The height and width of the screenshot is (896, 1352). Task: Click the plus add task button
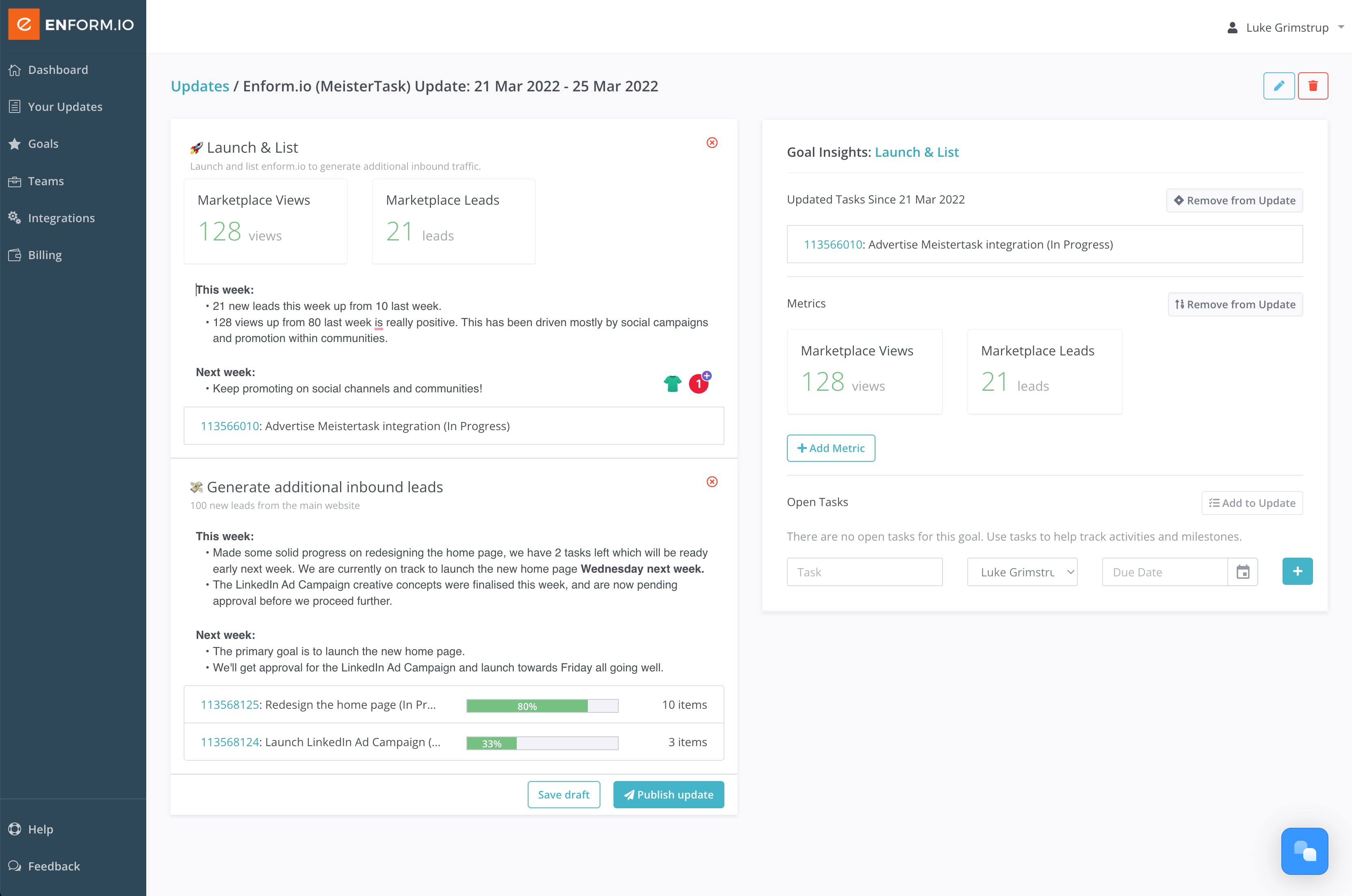[x=1297, y=571]
